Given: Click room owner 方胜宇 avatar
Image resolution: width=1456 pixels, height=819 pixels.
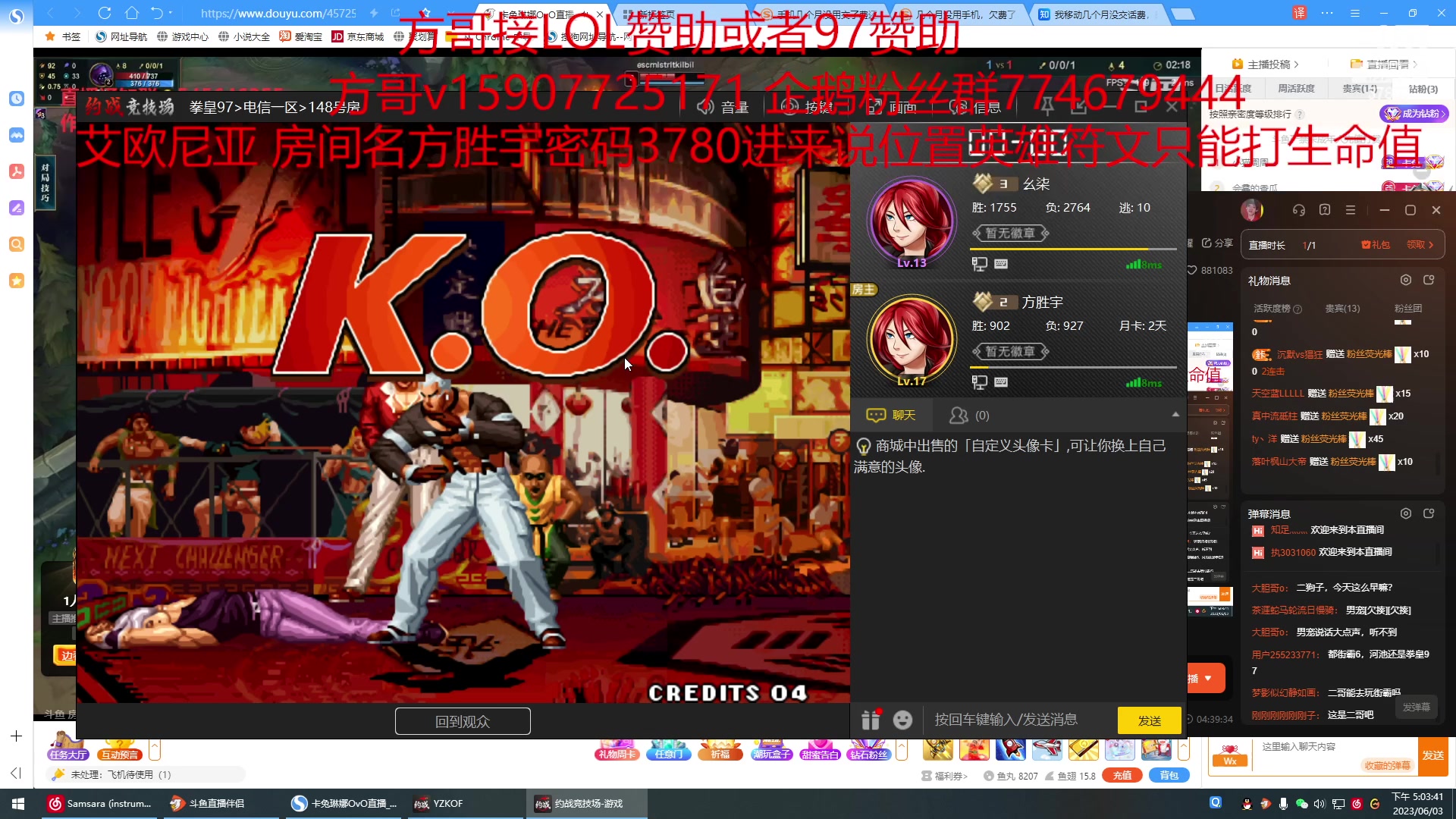Looking at the screenshot, I should pyautogui.click(x=912, y=339).
